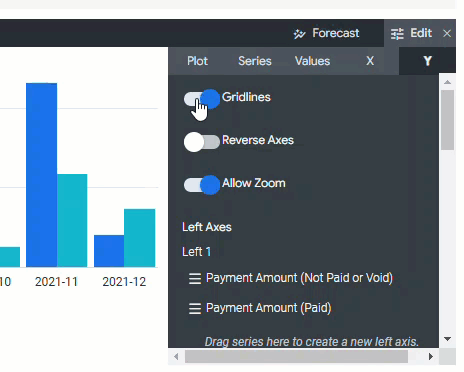
Task: Click the blue bar for 2021-12
Action: coord(109,251)
